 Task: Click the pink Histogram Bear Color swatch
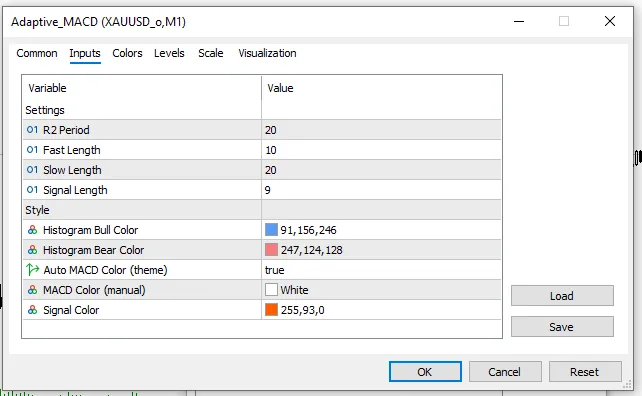pyautogui.click(x=271, y=249)
